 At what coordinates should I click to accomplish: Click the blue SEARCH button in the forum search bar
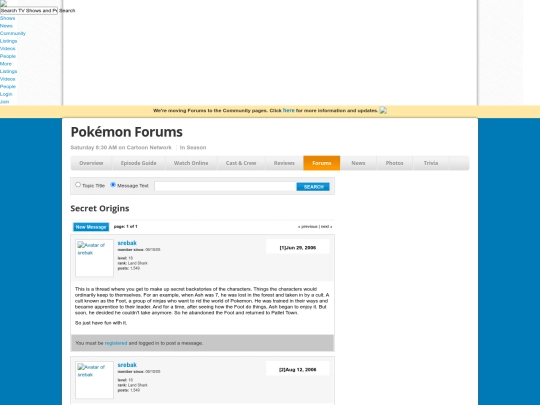[x=313, y=187]
